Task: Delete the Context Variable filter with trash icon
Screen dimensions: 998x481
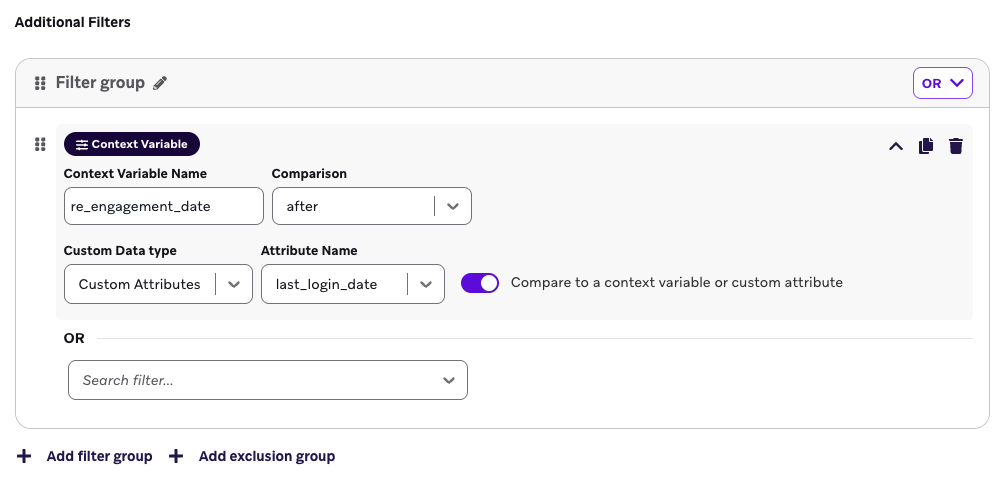Action: [956, 146]
